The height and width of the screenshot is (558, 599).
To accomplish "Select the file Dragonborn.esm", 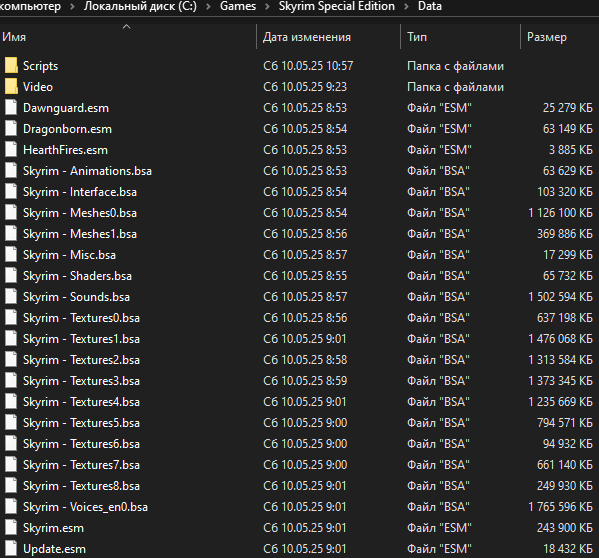I will click(x=67, y=129).
